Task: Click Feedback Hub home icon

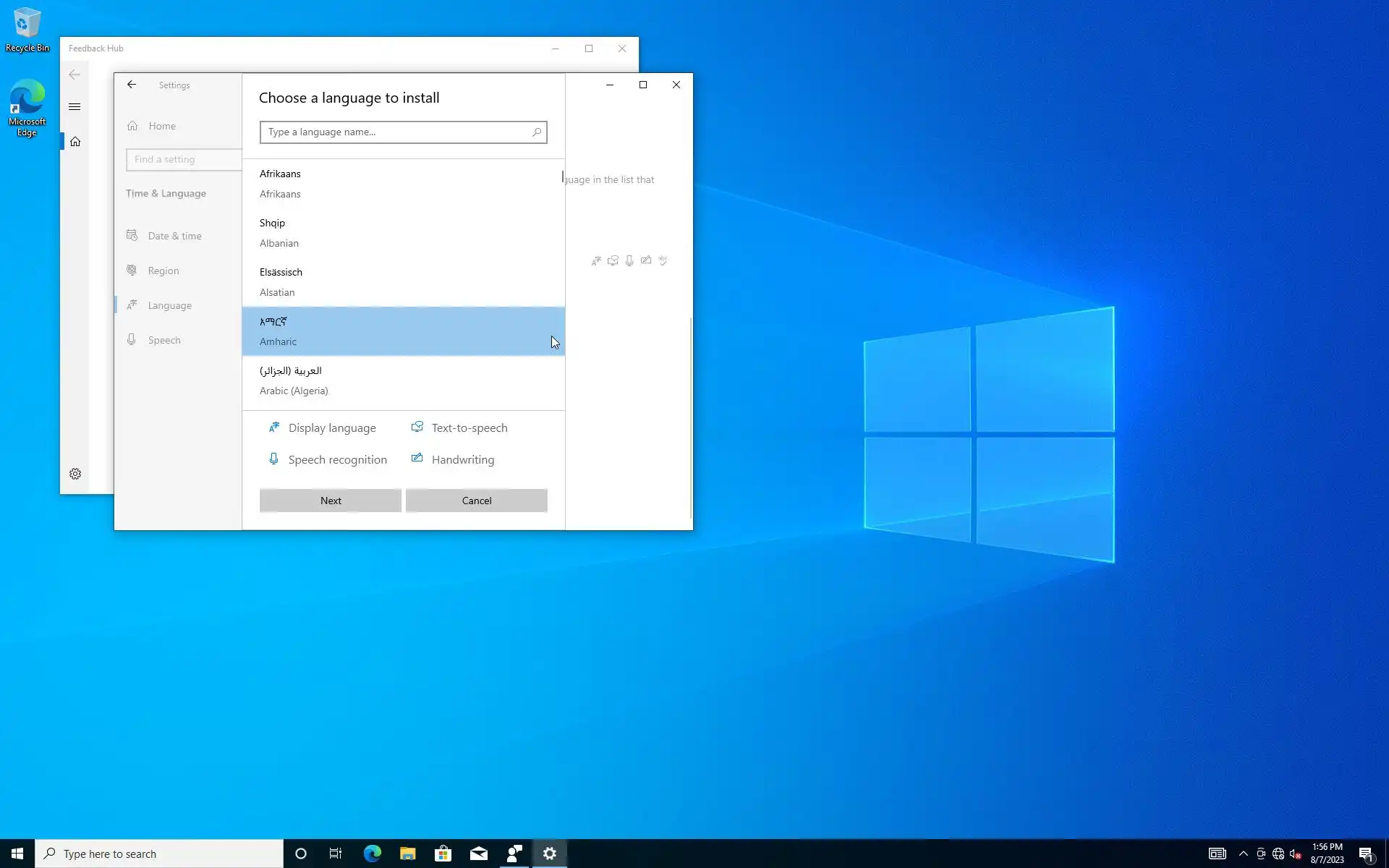Action: (x=75, y=142)
